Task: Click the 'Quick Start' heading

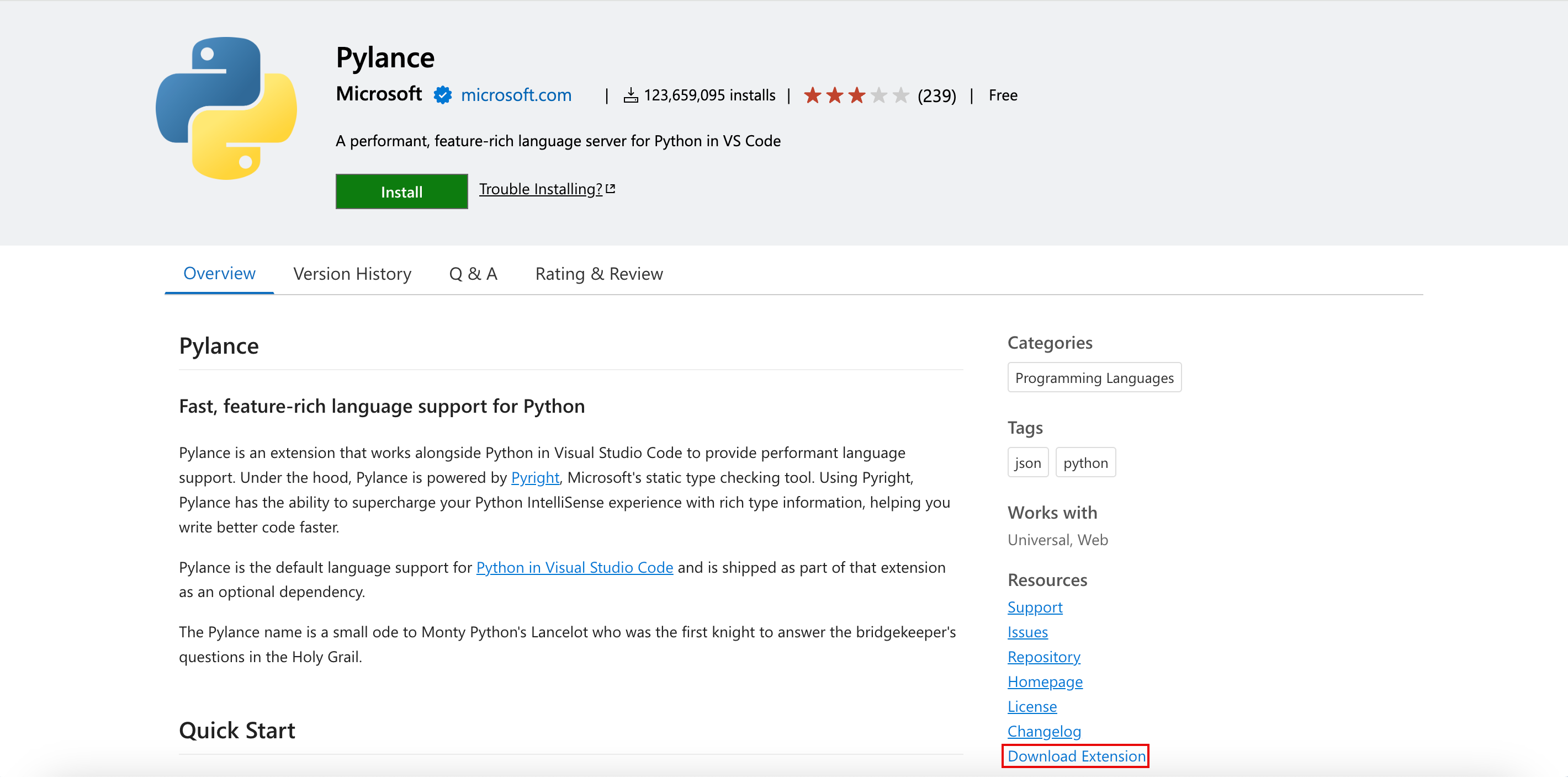Action: click(237, 731)
